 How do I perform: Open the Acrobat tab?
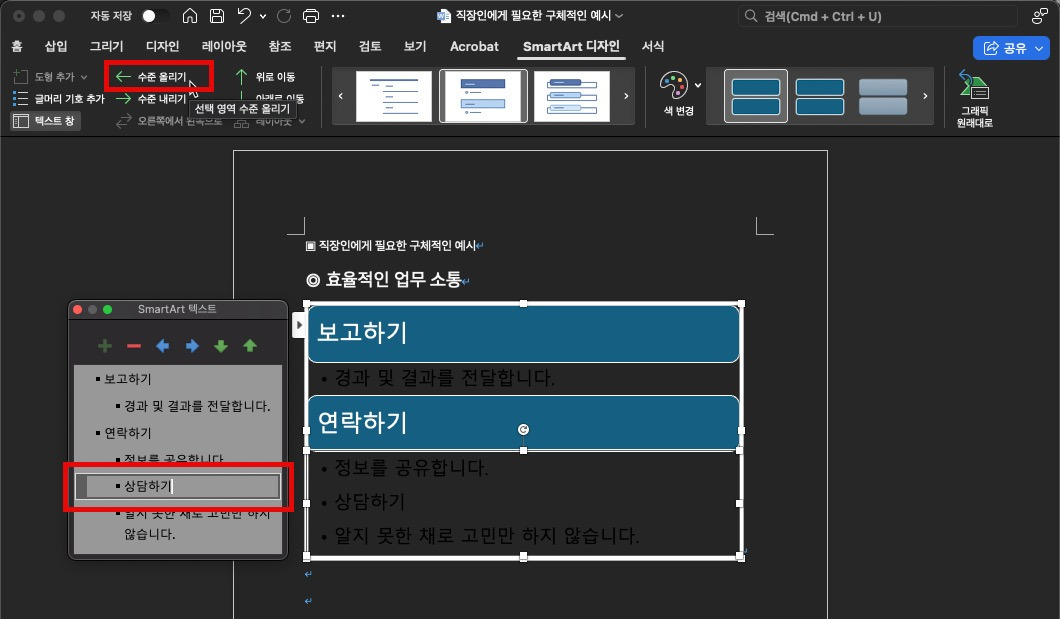coord(474,46)
